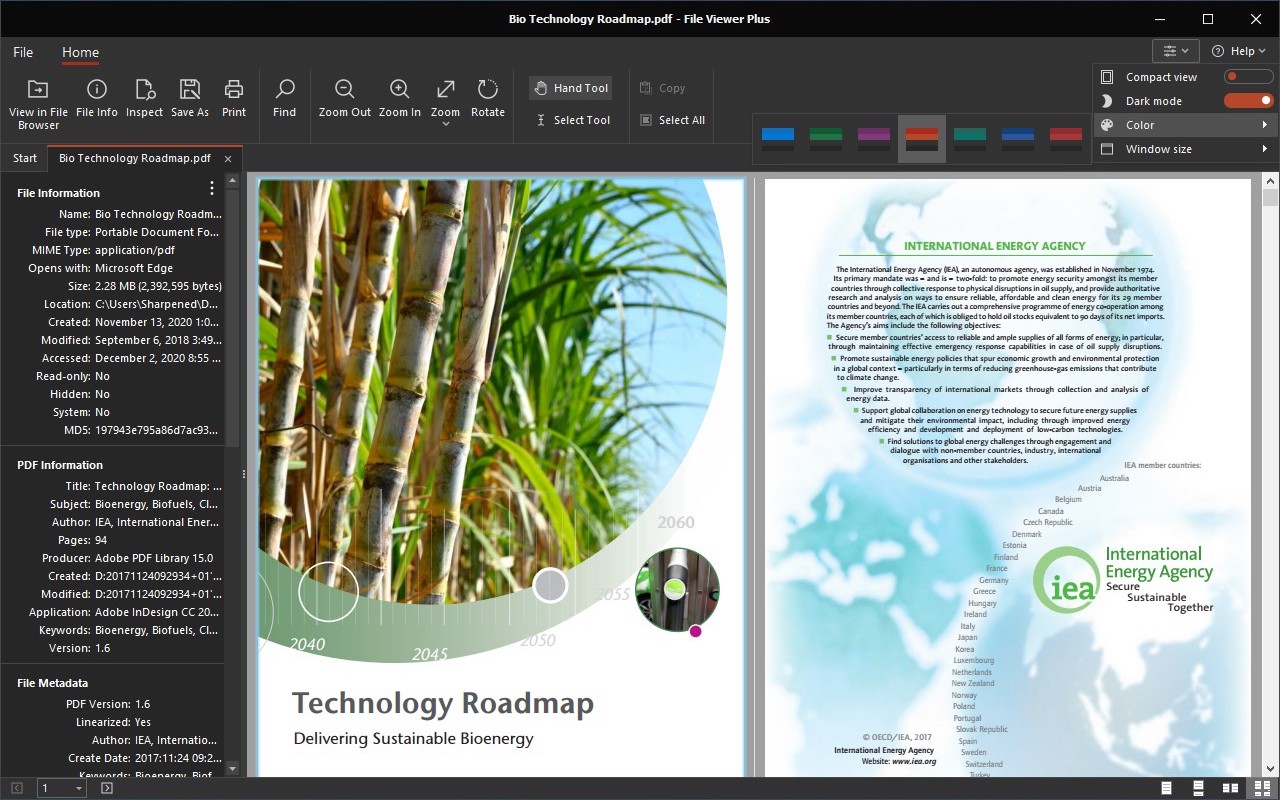Click the info panel scrollbar up arrow
The width and height of the screenshot is (1280, 800).
click(233, 182)
